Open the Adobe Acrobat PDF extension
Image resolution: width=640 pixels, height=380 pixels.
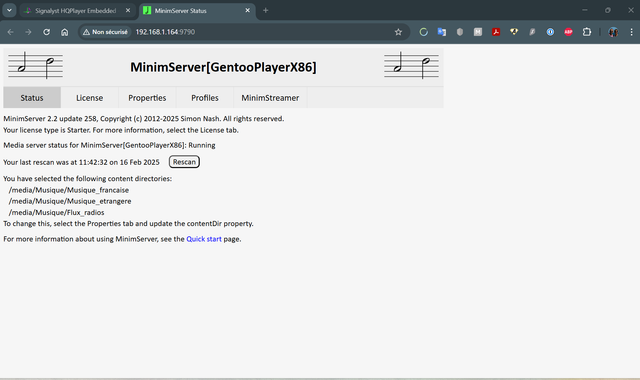(496, 32)
